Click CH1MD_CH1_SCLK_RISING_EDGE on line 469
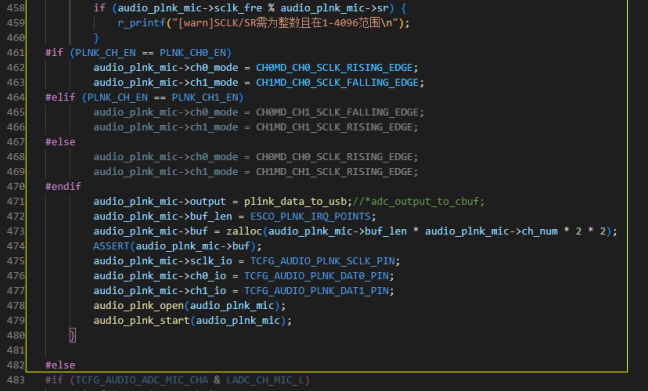 pos(334,172)
